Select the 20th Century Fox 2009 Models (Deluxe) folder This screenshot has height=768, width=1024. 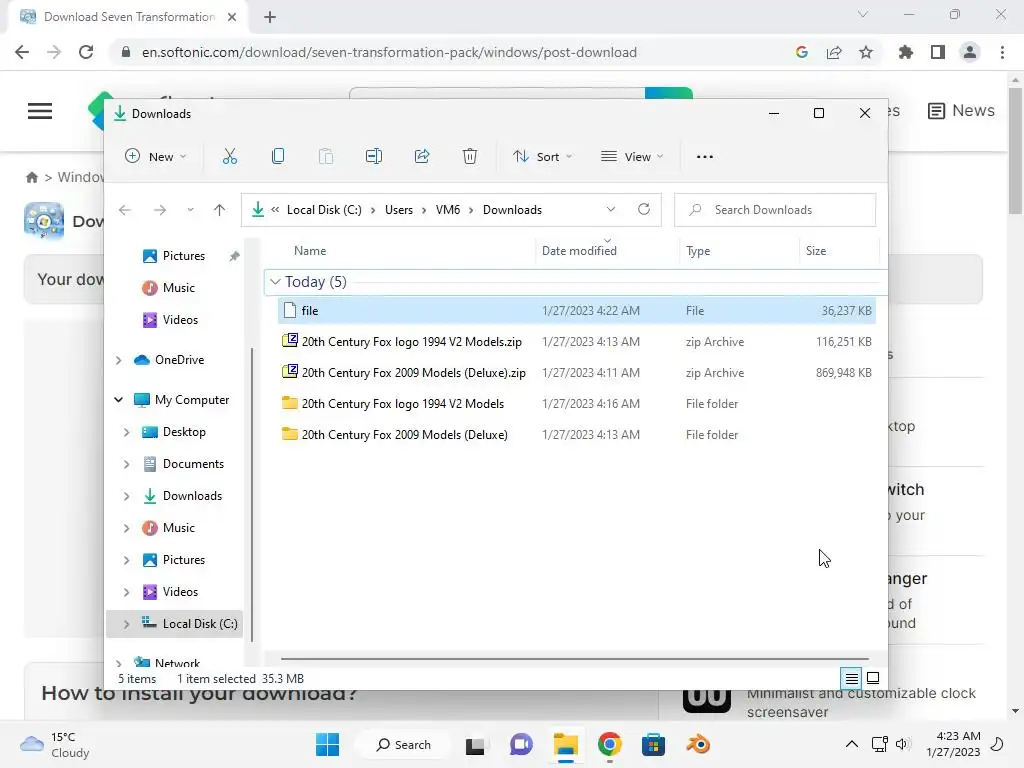point(577,434)
